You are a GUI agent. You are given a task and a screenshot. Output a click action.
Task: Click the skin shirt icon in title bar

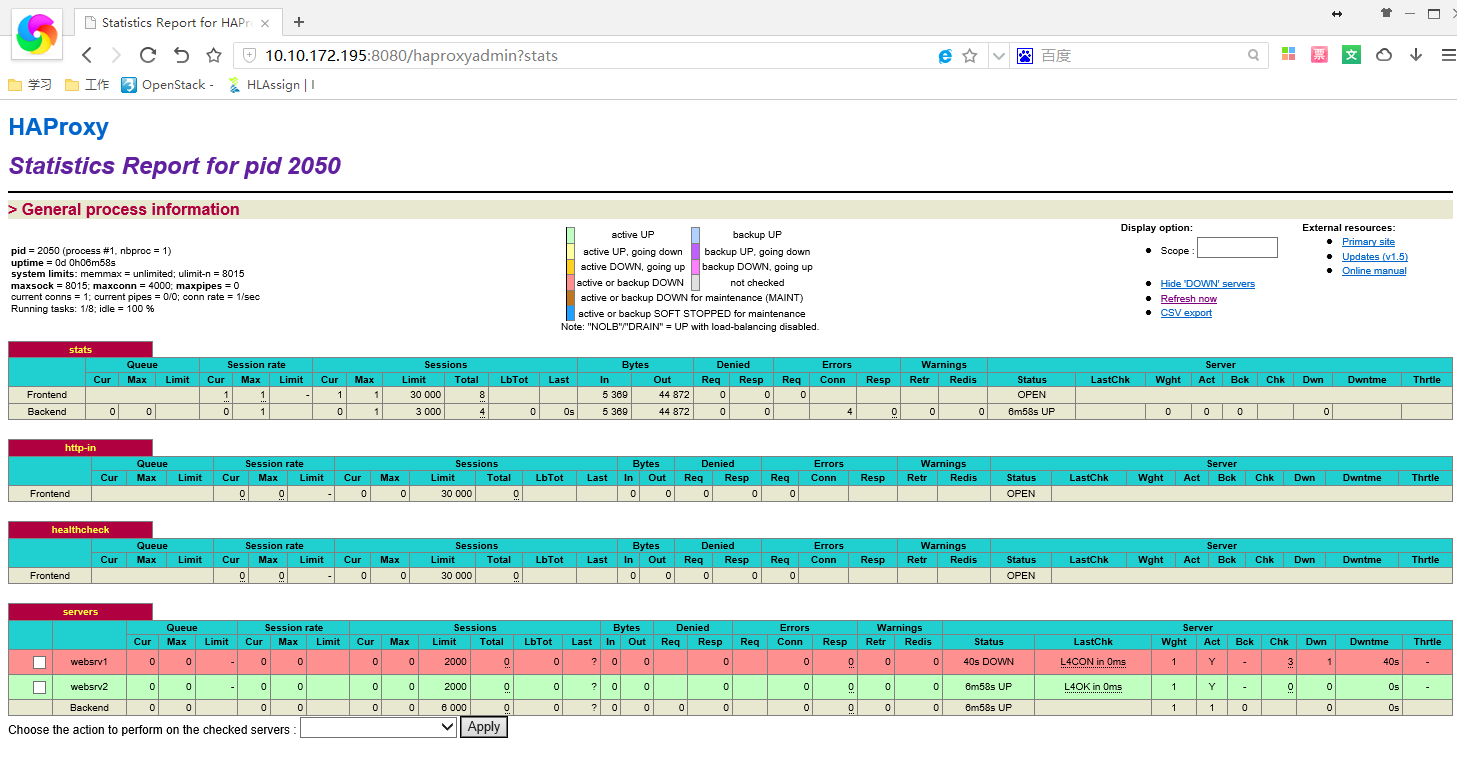1385,14
